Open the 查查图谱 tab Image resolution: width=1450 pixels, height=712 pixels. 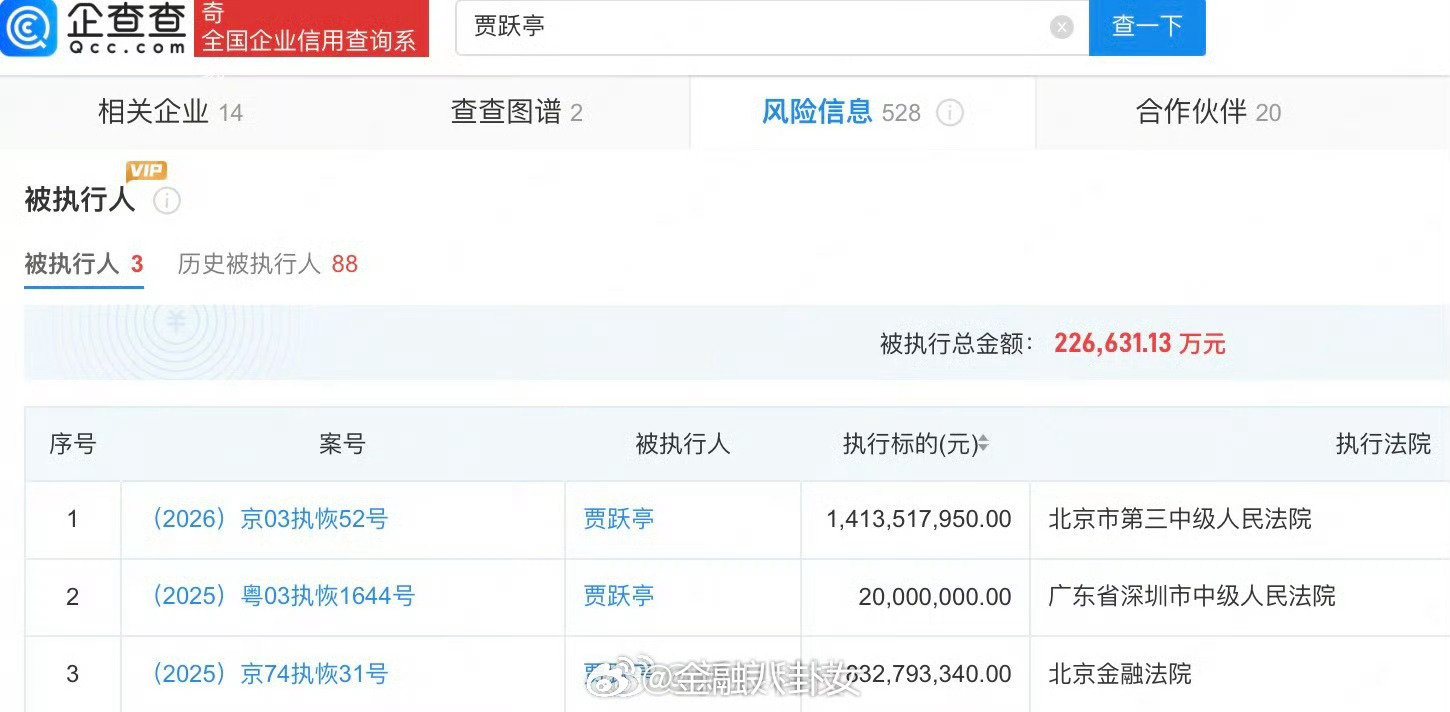[x=517, y=113]
